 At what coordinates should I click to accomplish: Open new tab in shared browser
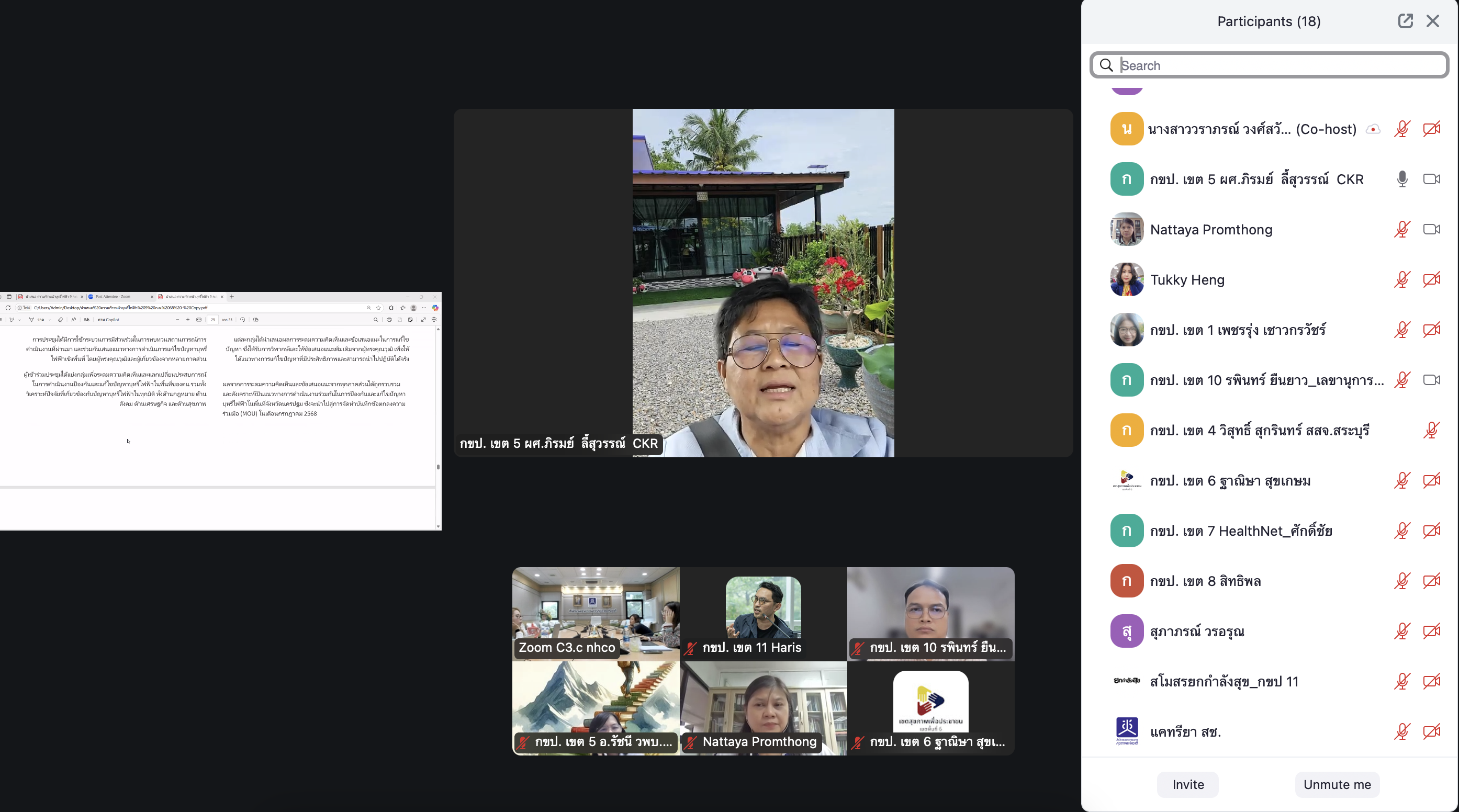tap(232, 297)
